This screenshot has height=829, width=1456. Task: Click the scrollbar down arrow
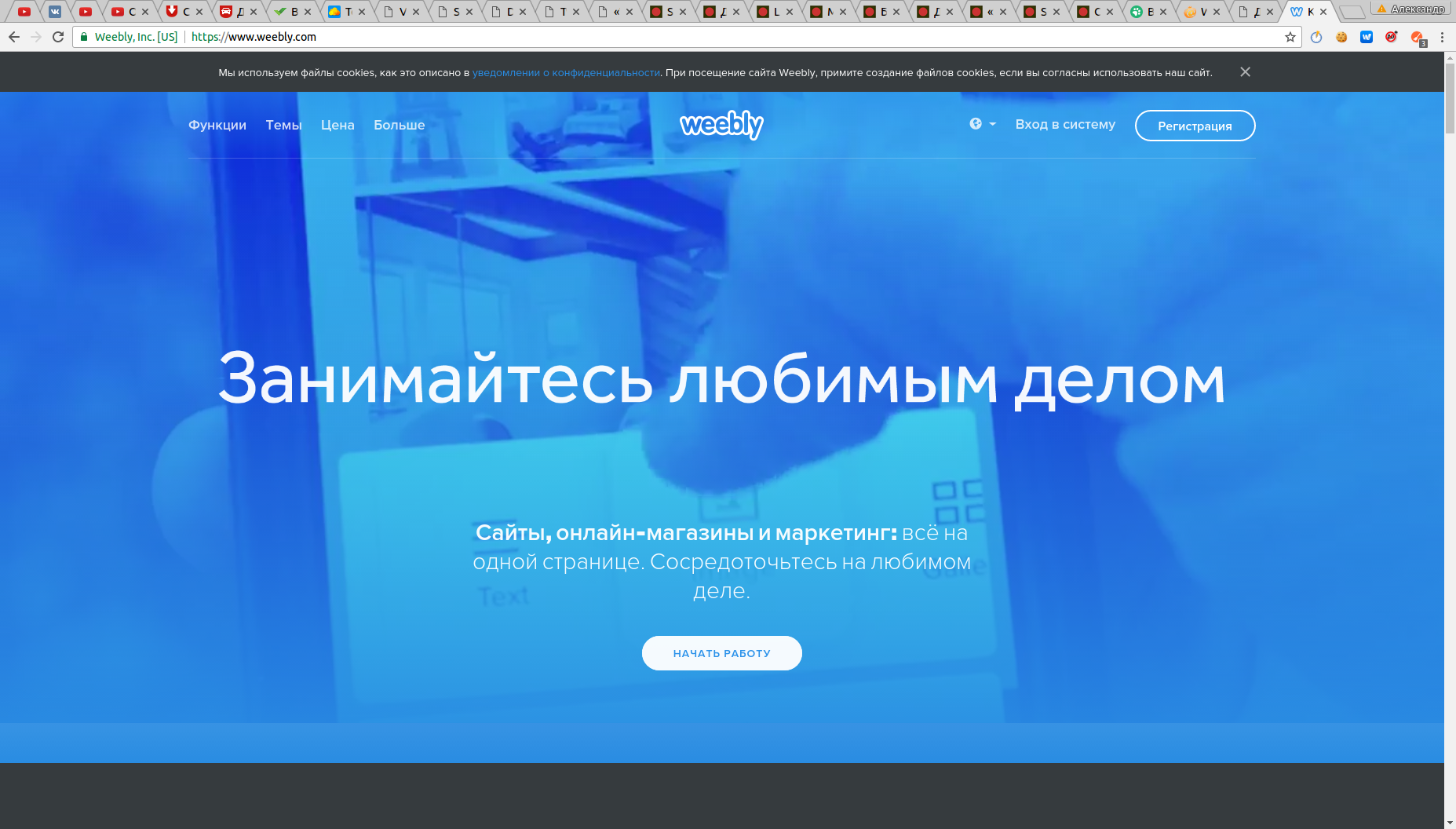point(1450,822)
